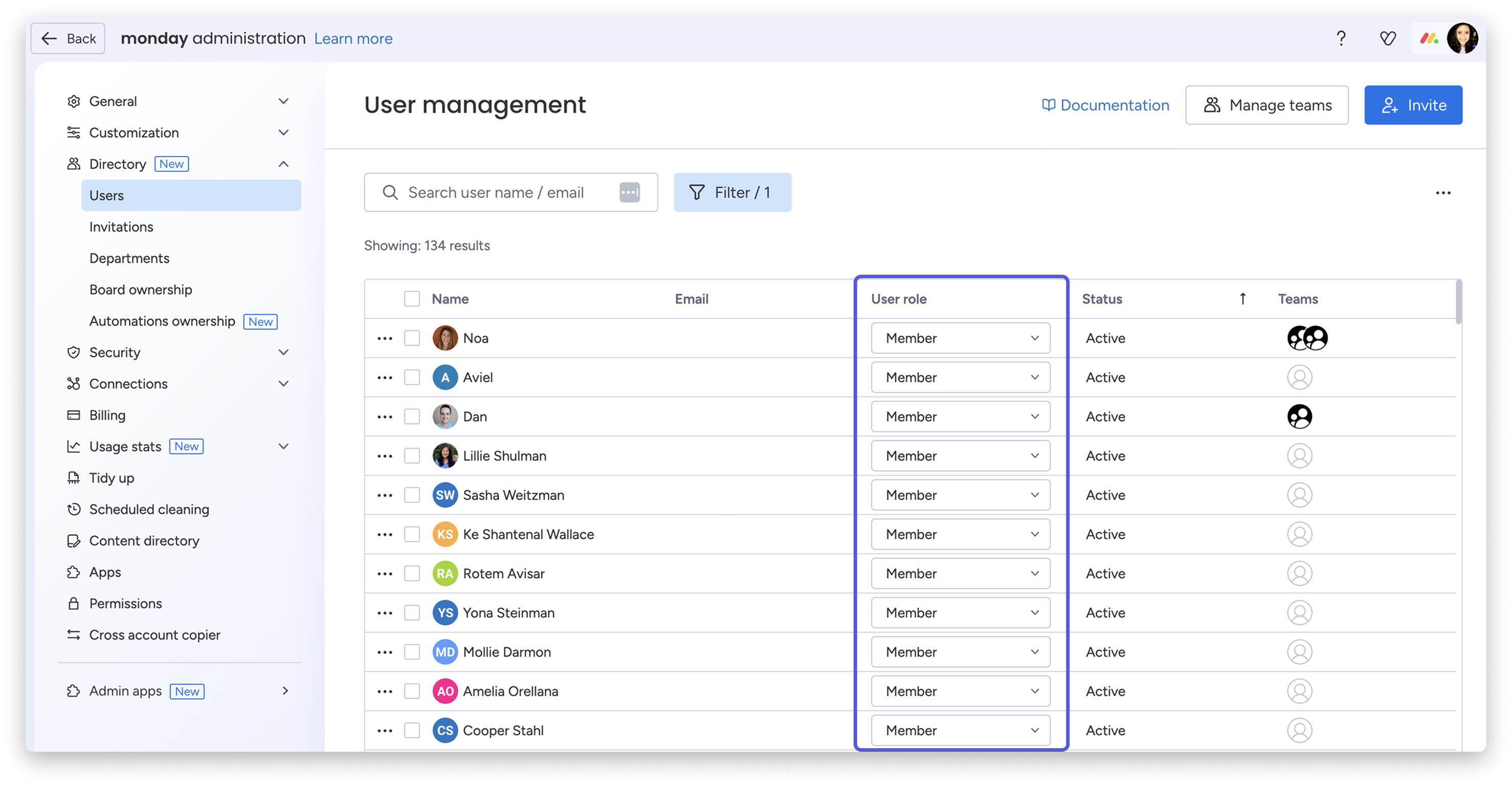Sort by Status using arrow icon

click(1242, 299)
